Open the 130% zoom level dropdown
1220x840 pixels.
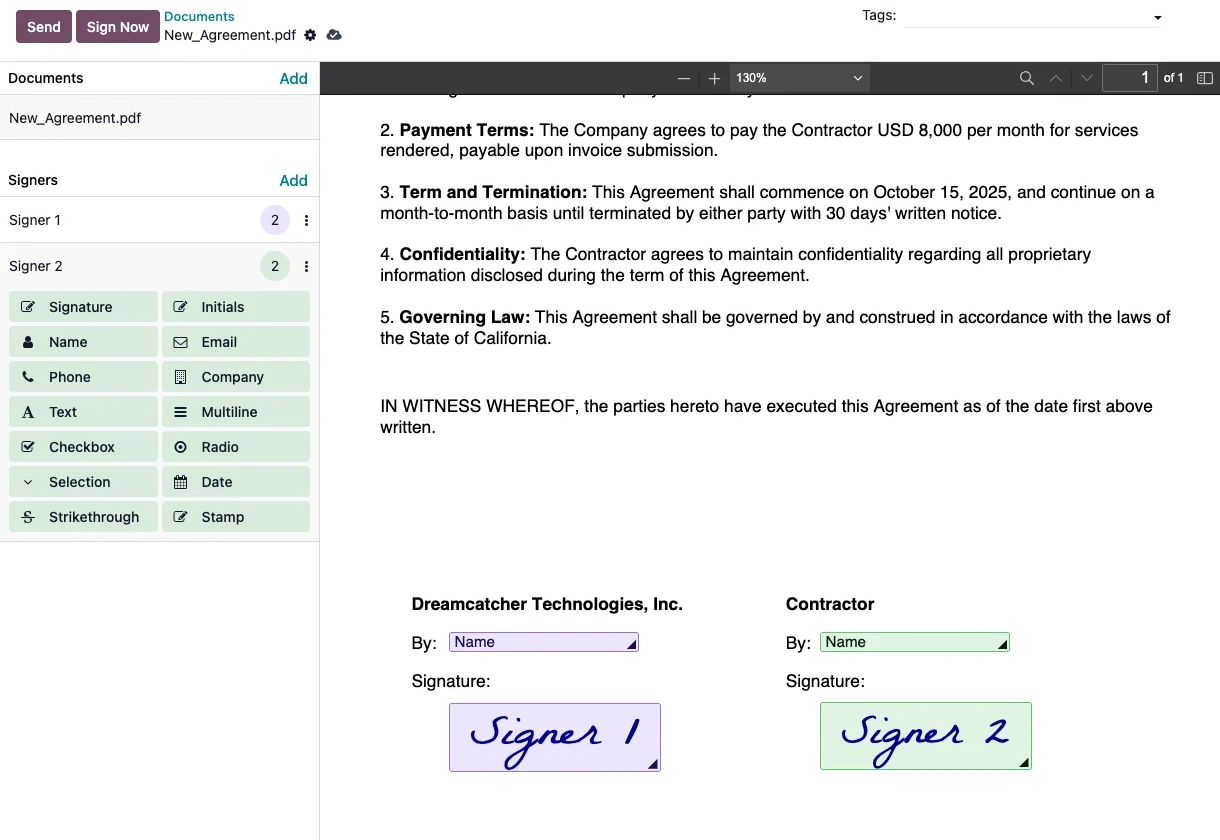coord(799,78)
